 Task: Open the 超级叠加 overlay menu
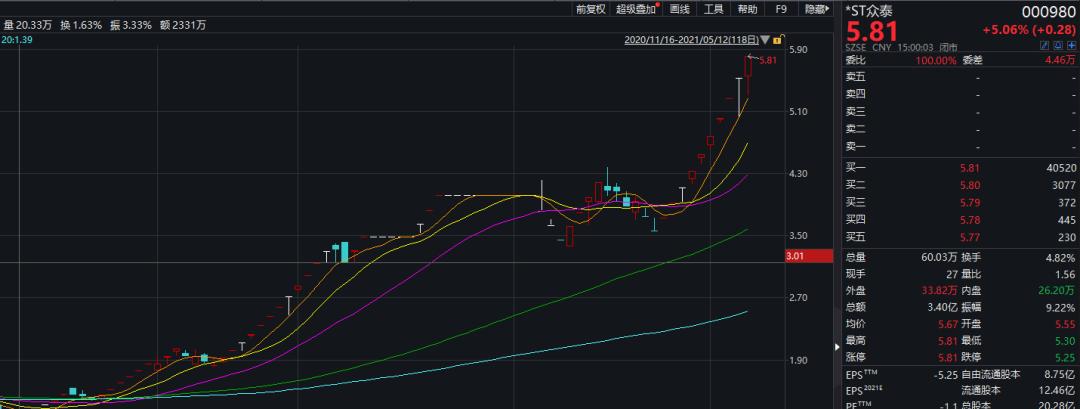(636, 9)
